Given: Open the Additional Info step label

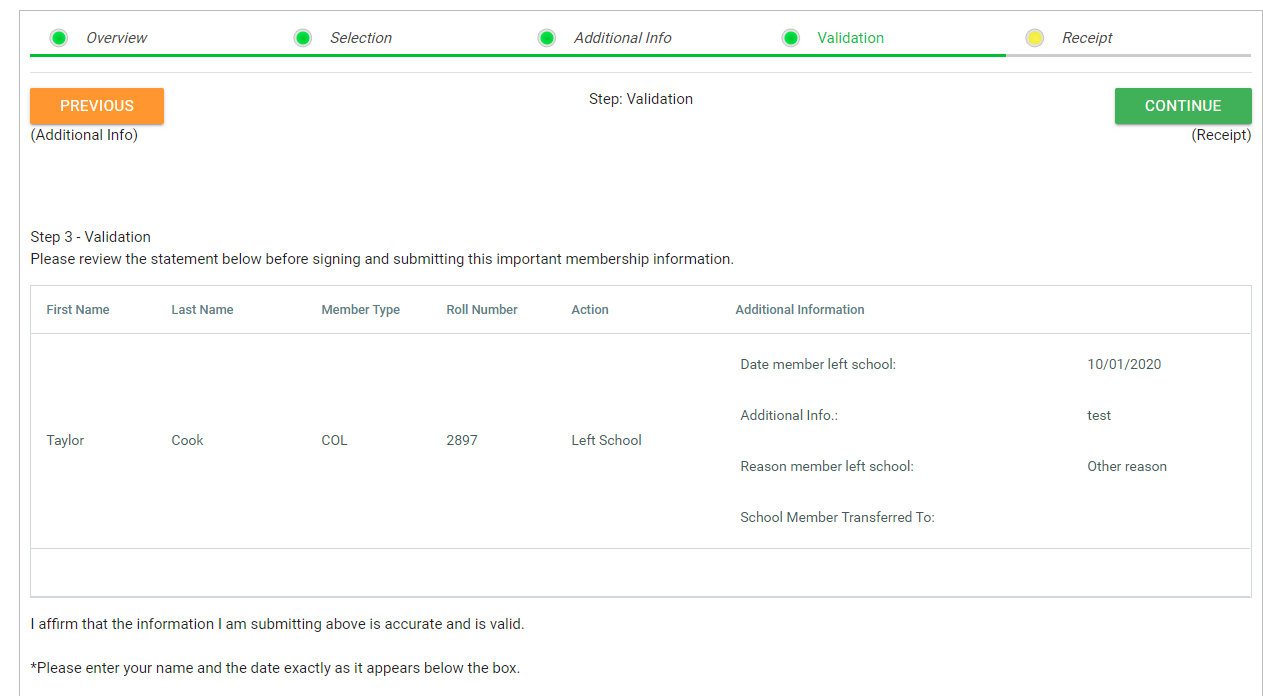Looking at the screenshot, I should [x=622, y=38].
